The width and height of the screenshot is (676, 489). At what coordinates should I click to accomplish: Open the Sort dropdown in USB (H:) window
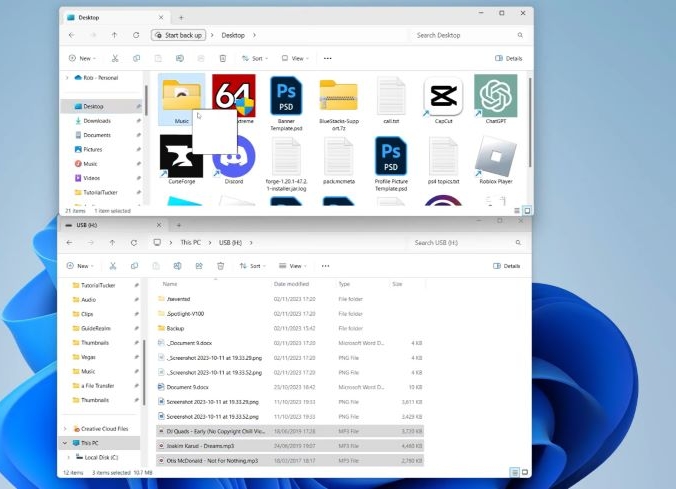(253, 266)
